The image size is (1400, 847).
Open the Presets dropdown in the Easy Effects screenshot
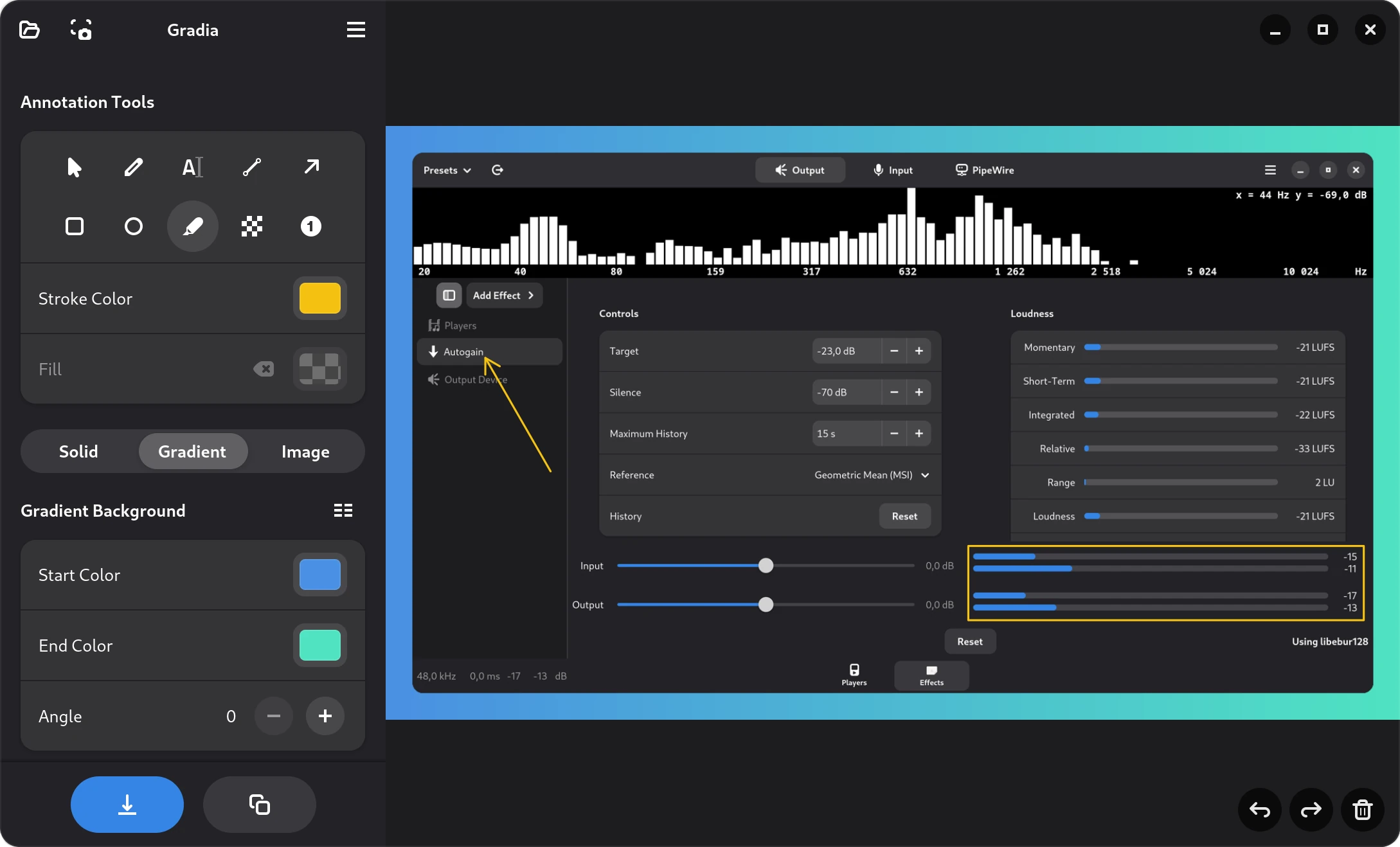447,170
